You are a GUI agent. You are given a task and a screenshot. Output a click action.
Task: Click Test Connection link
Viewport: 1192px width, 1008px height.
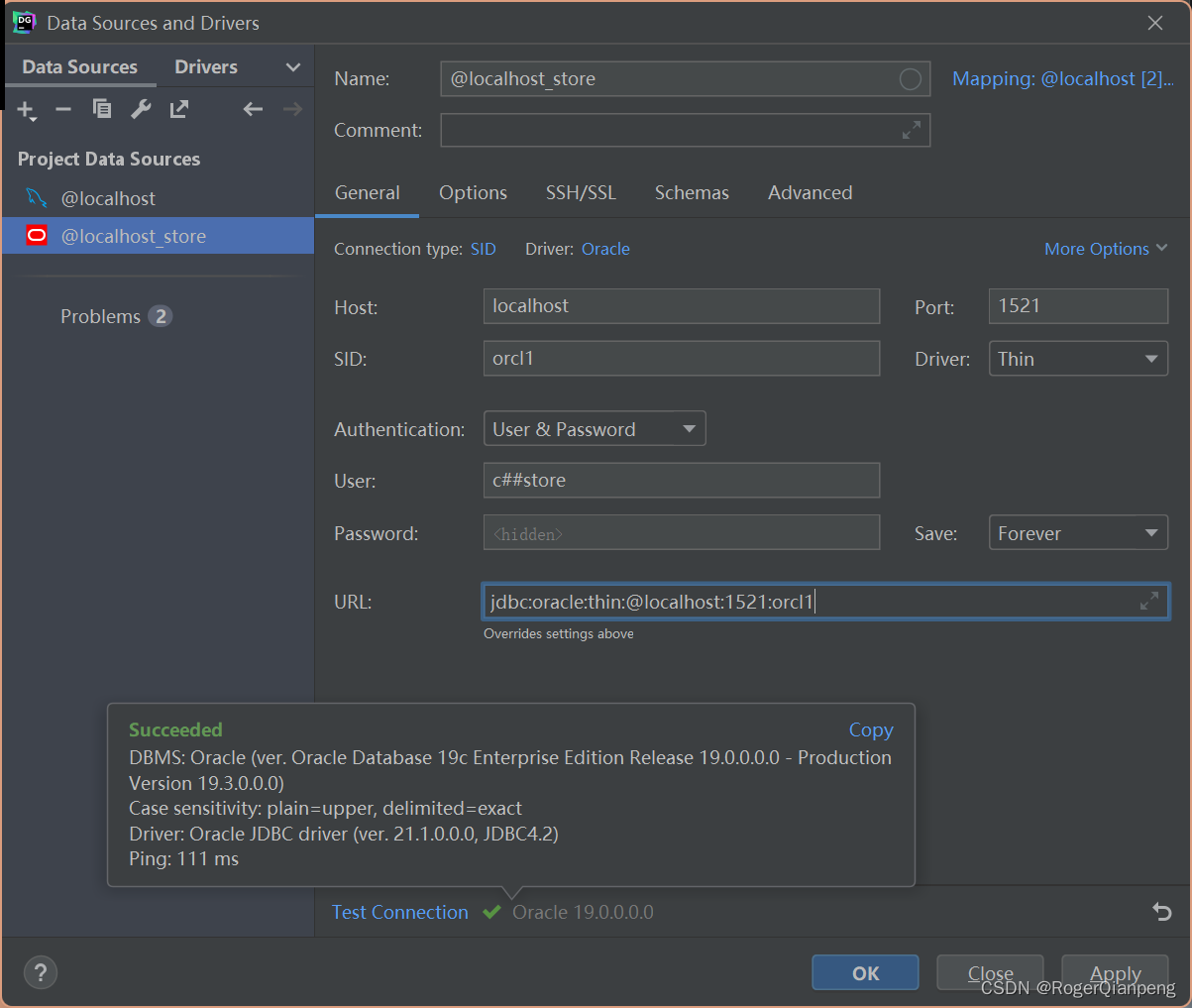click(x=400, y=912)
